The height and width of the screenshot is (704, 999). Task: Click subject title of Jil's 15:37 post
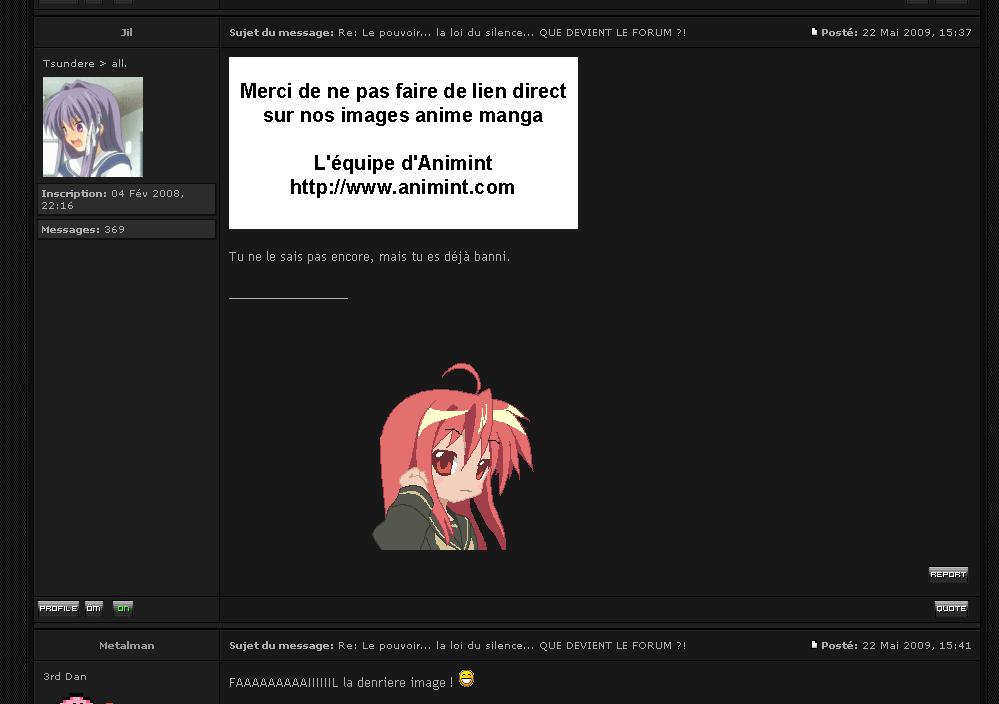(511, 32)
